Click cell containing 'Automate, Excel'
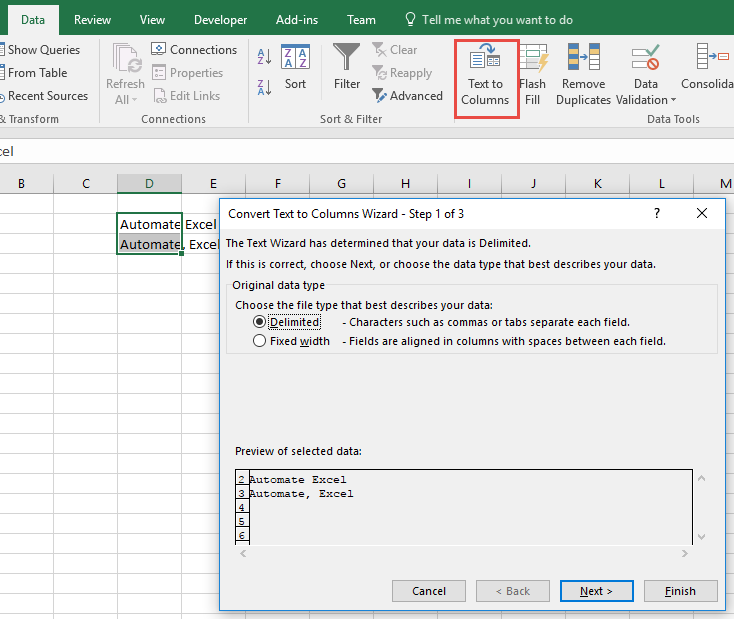 (149, 244)
